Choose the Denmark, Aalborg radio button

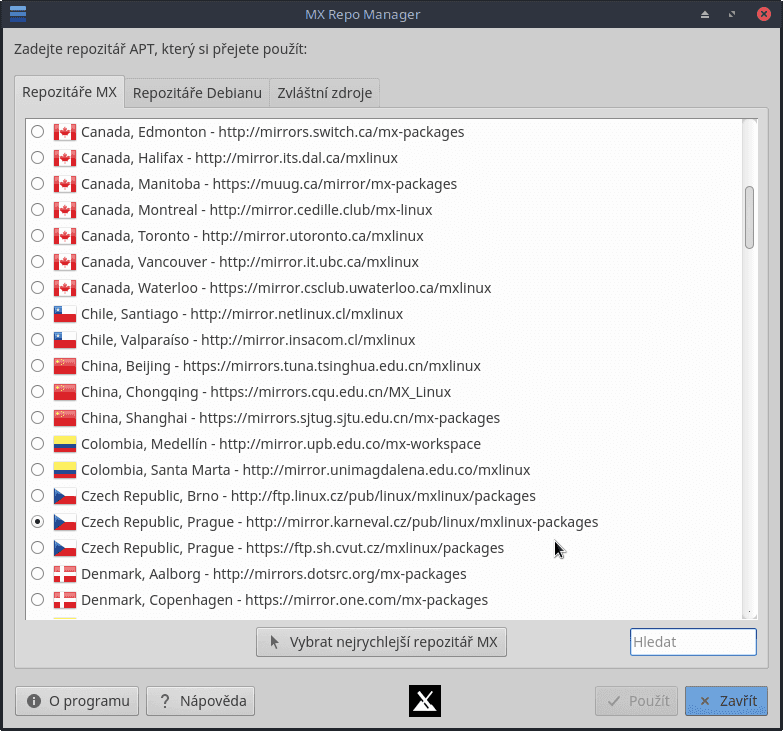pos(37,574)
